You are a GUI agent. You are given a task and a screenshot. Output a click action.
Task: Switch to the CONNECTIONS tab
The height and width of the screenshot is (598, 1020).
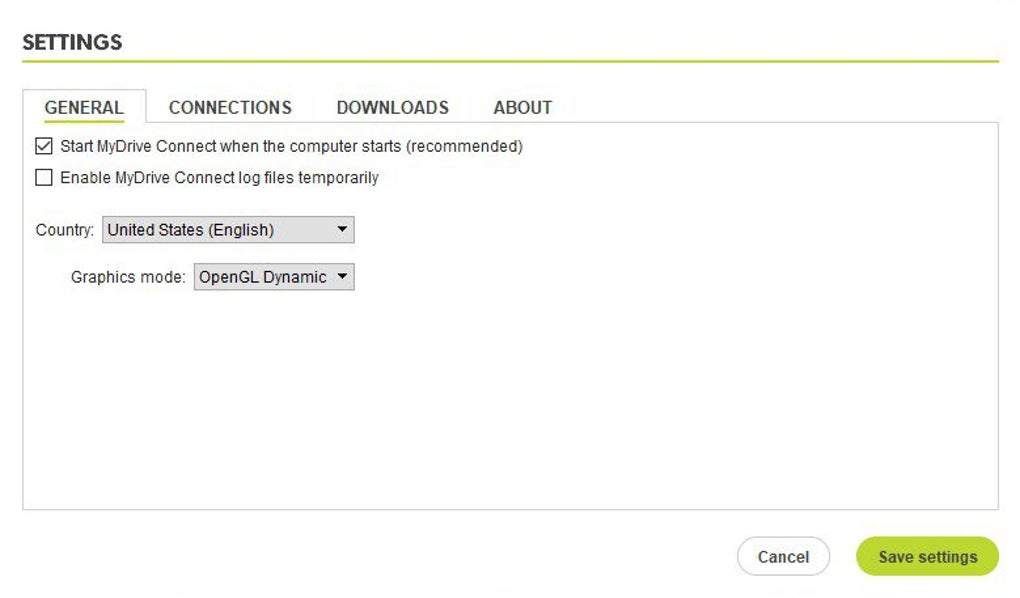(230, 108)
